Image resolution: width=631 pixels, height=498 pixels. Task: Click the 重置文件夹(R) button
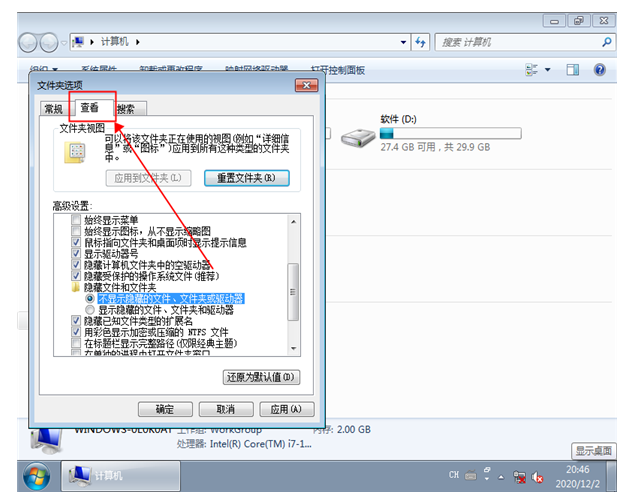(x=247, y=178)
